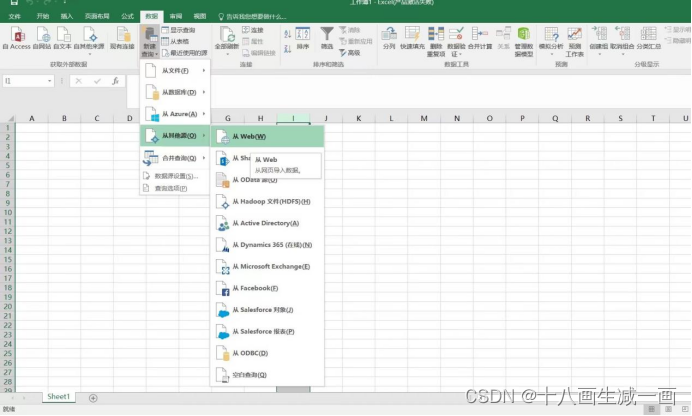Image resolution: width=692 pixels, height=416 pixels.
Task: Add a new sheet with plus button
Action: [x=93, y=398]
